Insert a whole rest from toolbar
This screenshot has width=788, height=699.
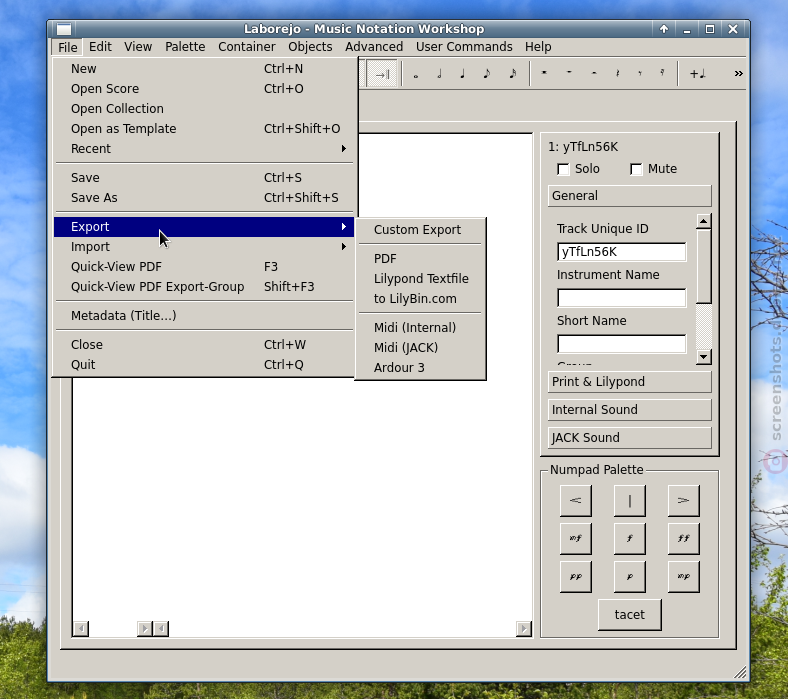pyautogui.click(x=569, y=74)
